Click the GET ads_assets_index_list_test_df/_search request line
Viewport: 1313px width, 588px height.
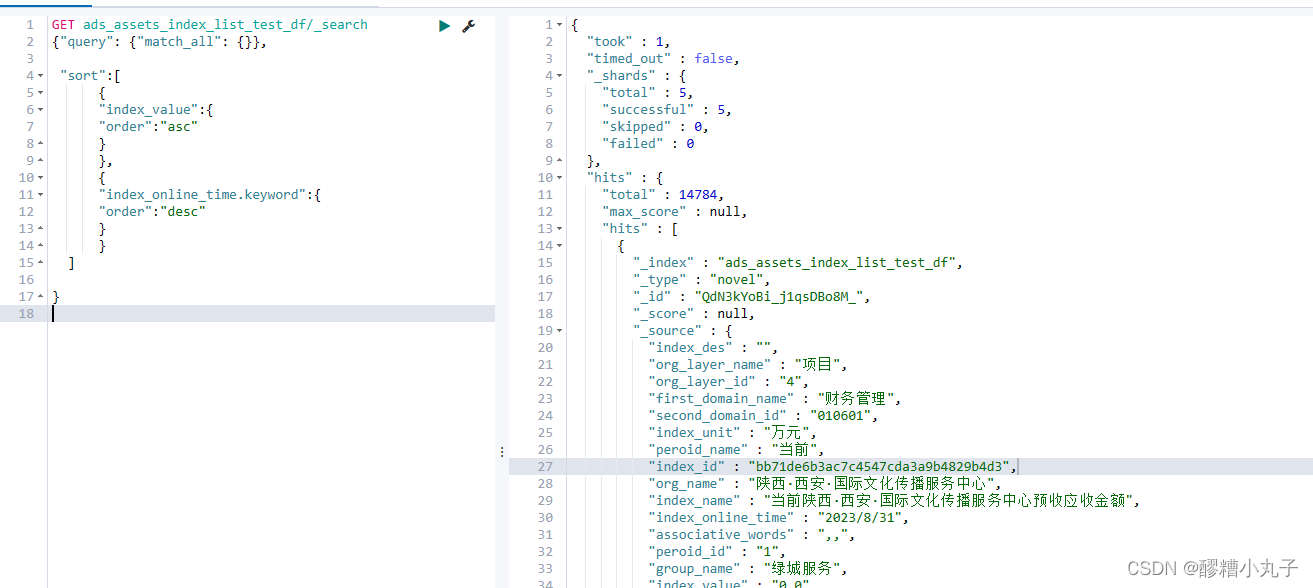[210, 25]
